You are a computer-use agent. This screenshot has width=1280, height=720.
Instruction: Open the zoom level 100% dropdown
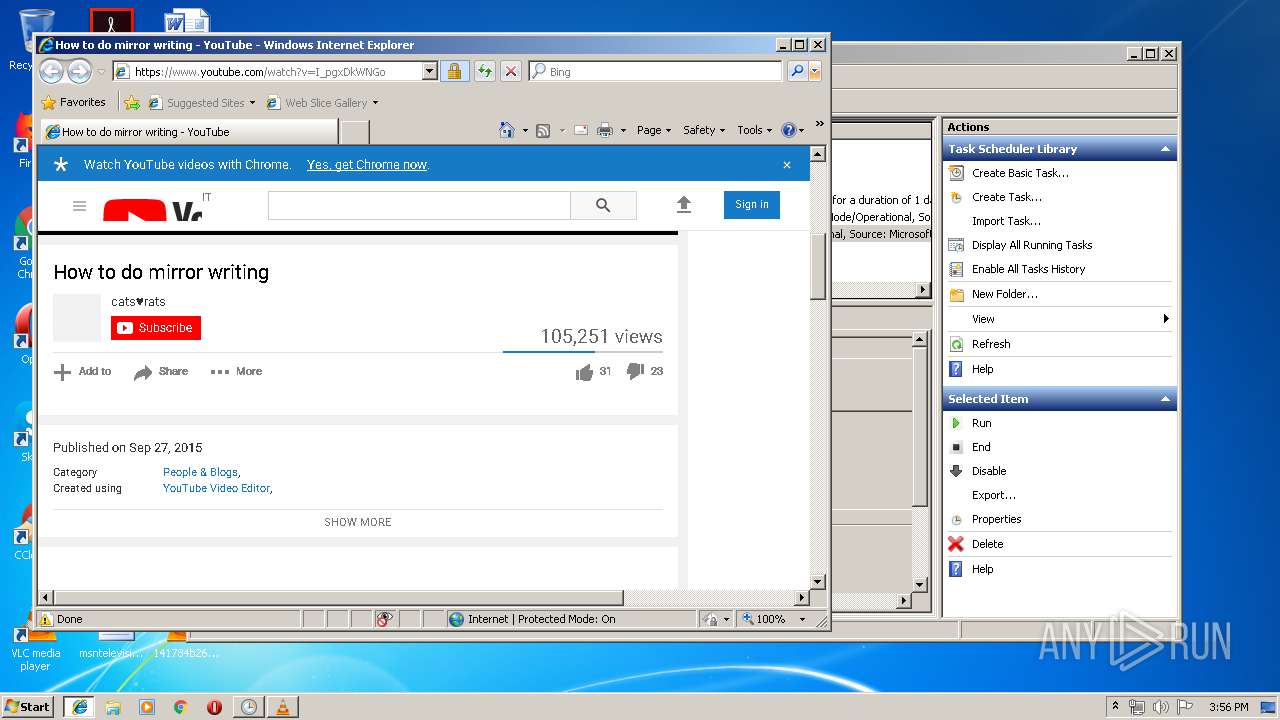coord(802,619)
